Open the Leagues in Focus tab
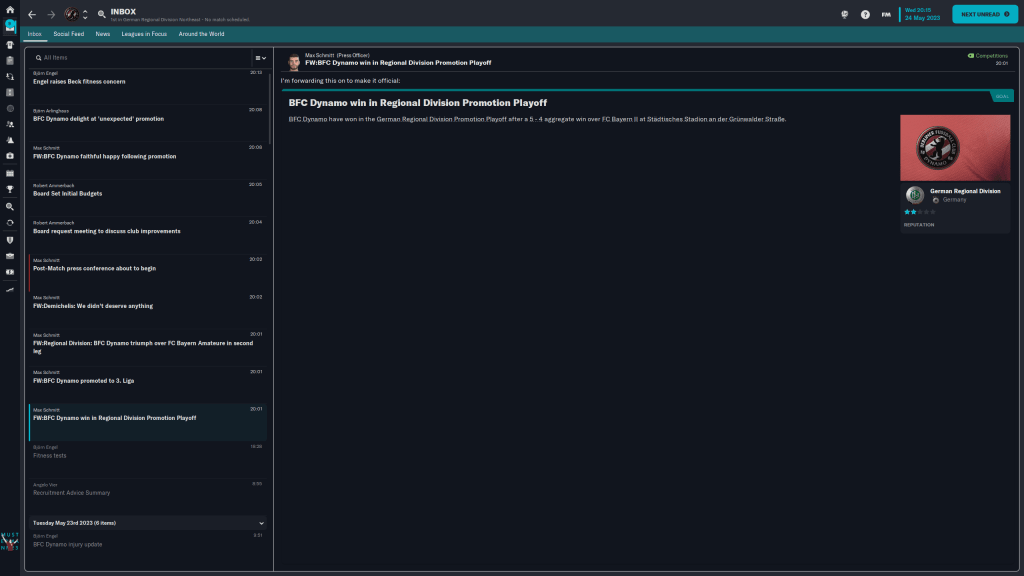 coord(144,34)
